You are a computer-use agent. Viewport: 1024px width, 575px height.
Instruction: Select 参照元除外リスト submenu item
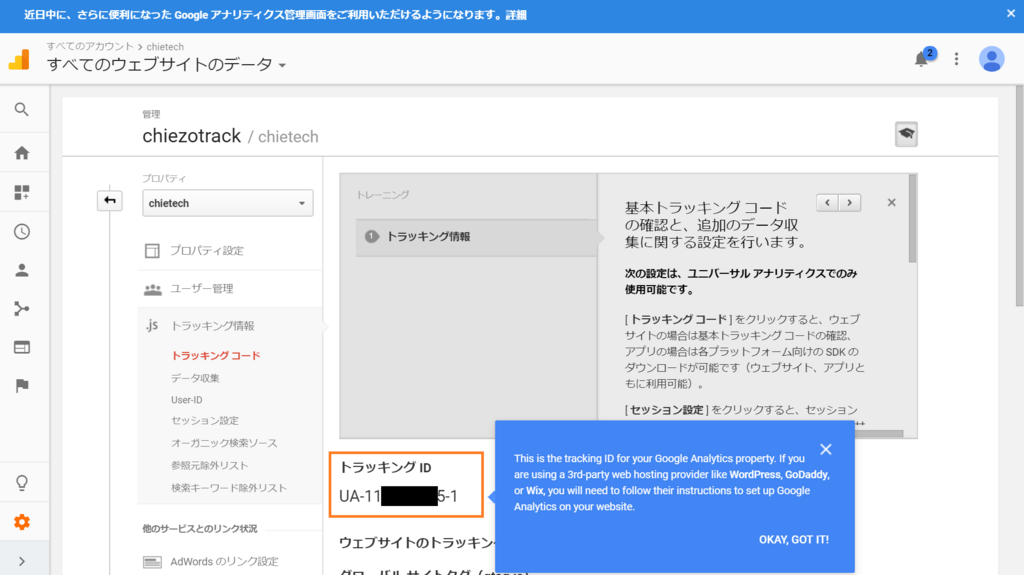point(210,465)
